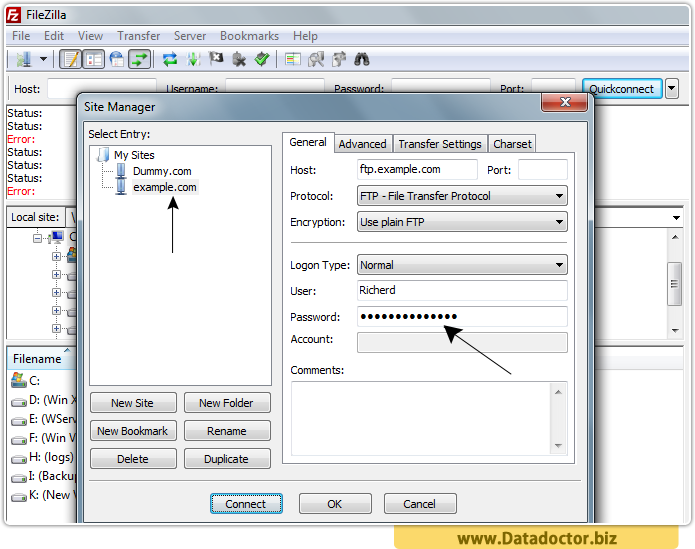The height and width of the screenshot is (549, 695).
Task: Click the New Bookmark button
Action: pyautogui.click(x=133, y=431)
